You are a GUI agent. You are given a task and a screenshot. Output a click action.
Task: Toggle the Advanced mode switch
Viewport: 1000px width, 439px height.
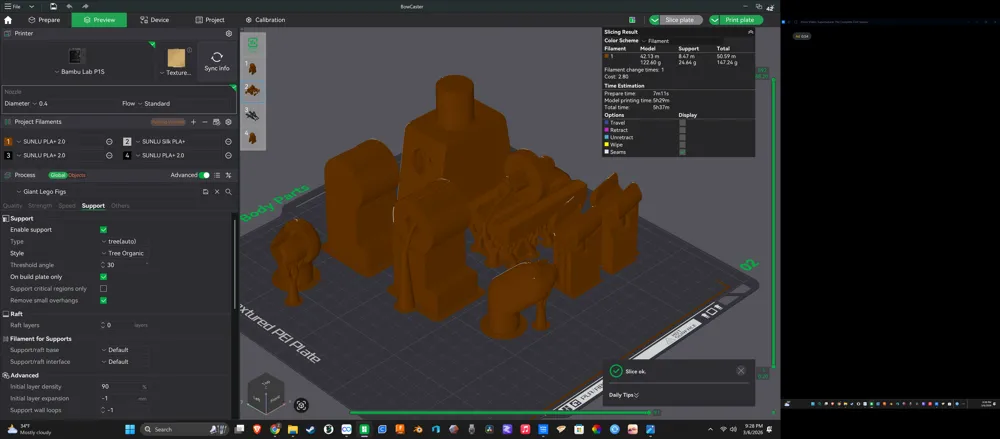click(204, 175)
